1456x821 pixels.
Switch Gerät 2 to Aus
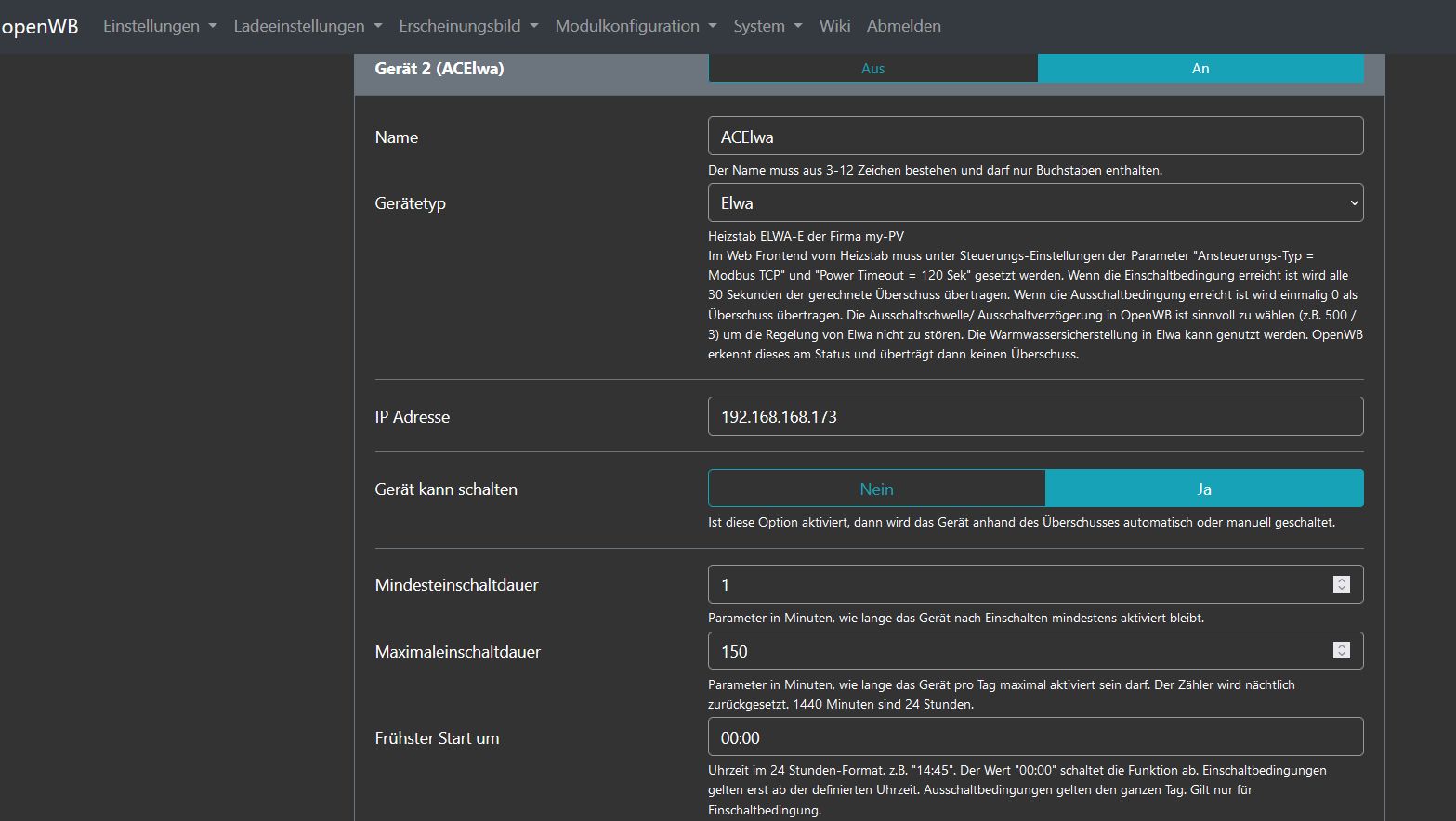click(872, 69)
